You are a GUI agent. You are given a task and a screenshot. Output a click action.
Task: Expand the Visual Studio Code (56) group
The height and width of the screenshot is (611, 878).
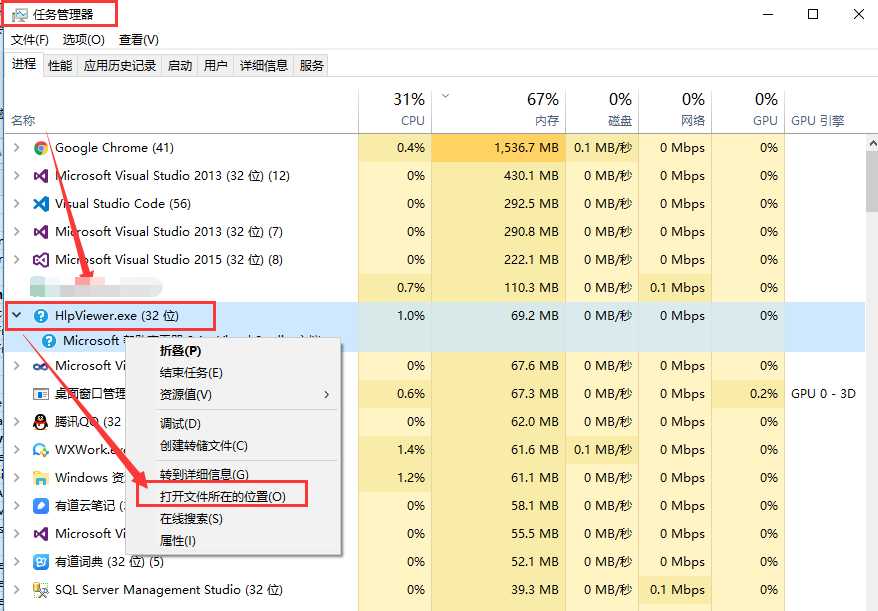pyautogui.click(x=17, y=204)
